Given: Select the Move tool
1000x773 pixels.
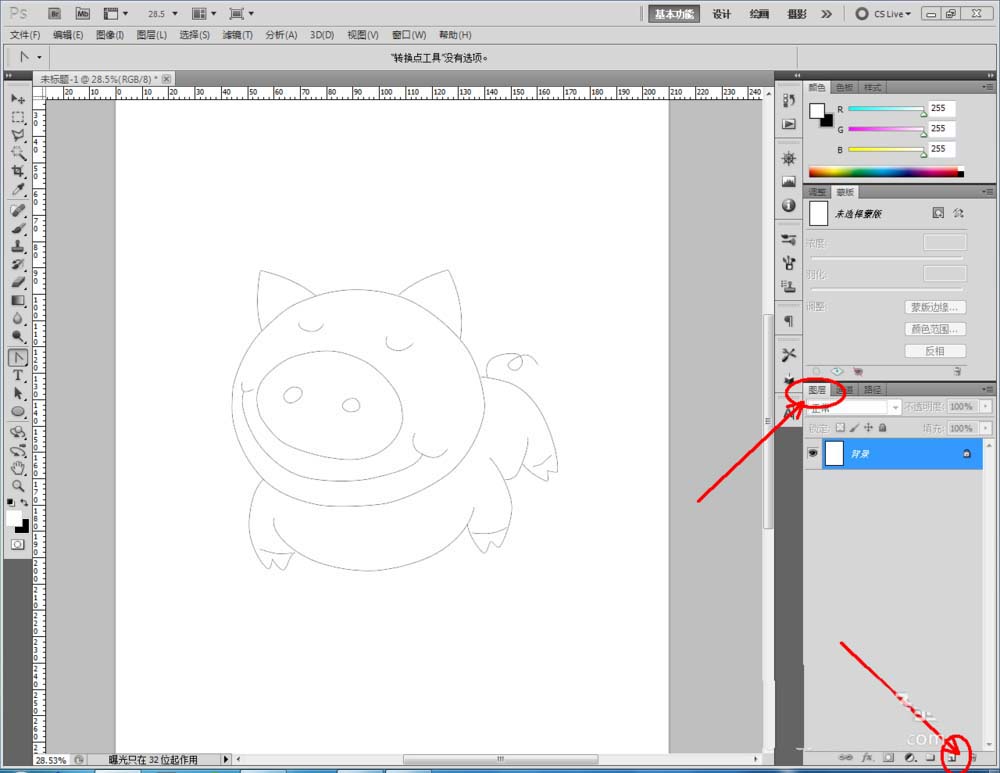Looking at the screenshot, I should 18,99.
